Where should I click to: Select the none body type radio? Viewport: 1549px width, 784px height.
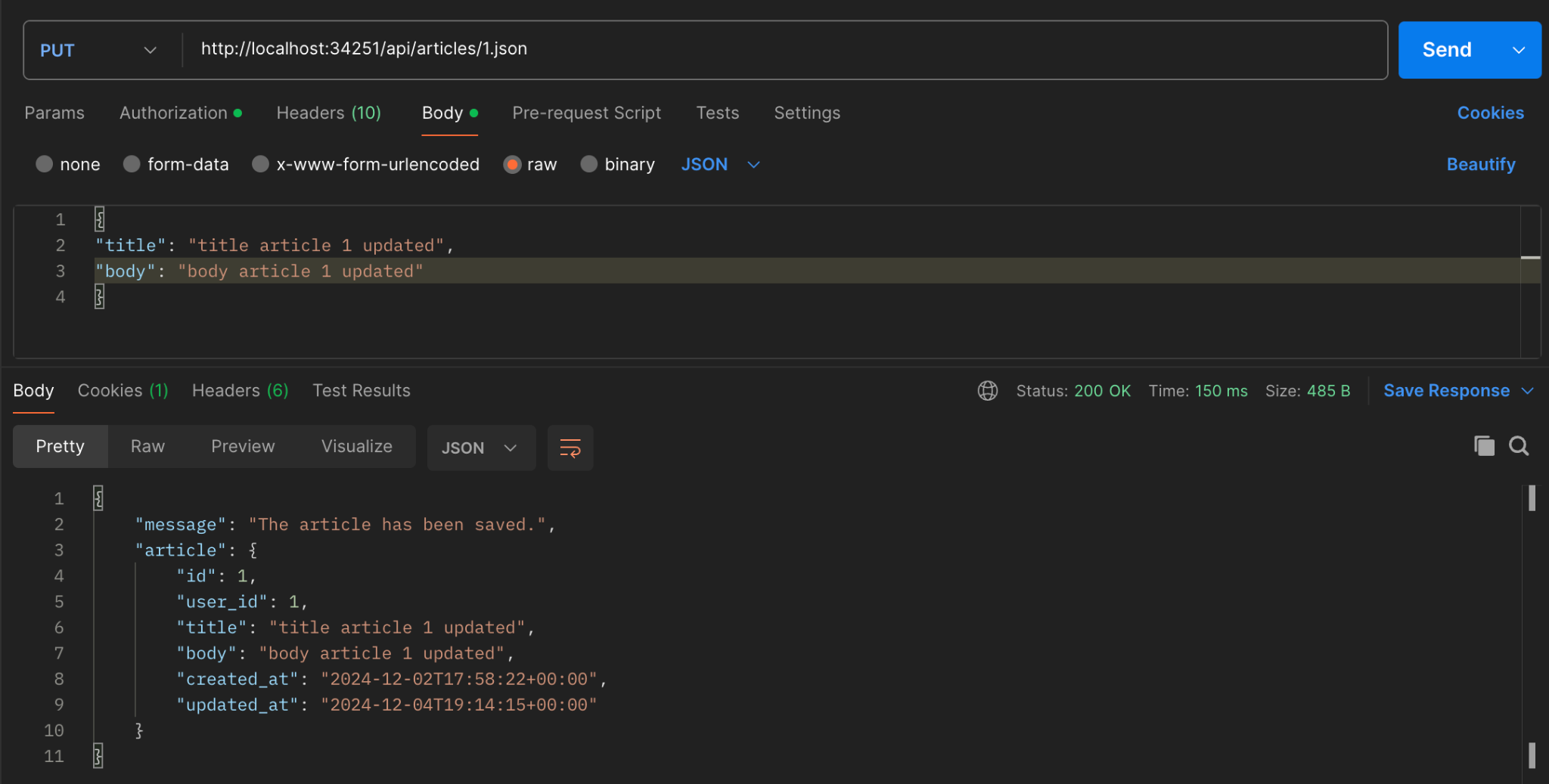(x=45, y=164)
